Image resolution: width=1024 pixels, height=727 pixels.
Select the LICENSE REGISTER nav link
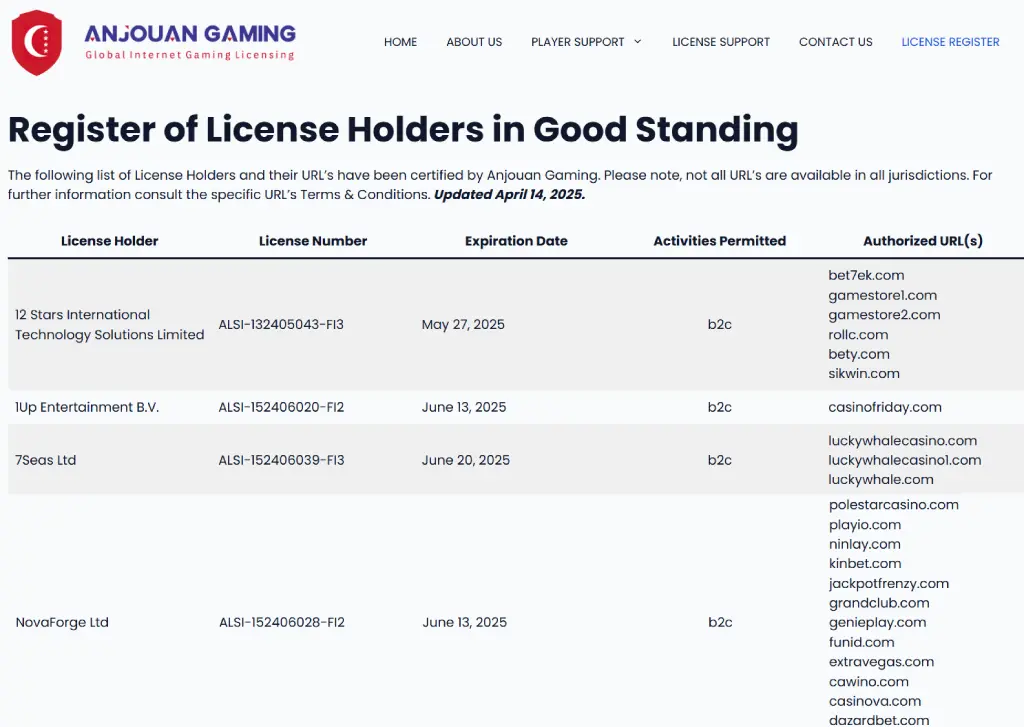click(950, 42)
